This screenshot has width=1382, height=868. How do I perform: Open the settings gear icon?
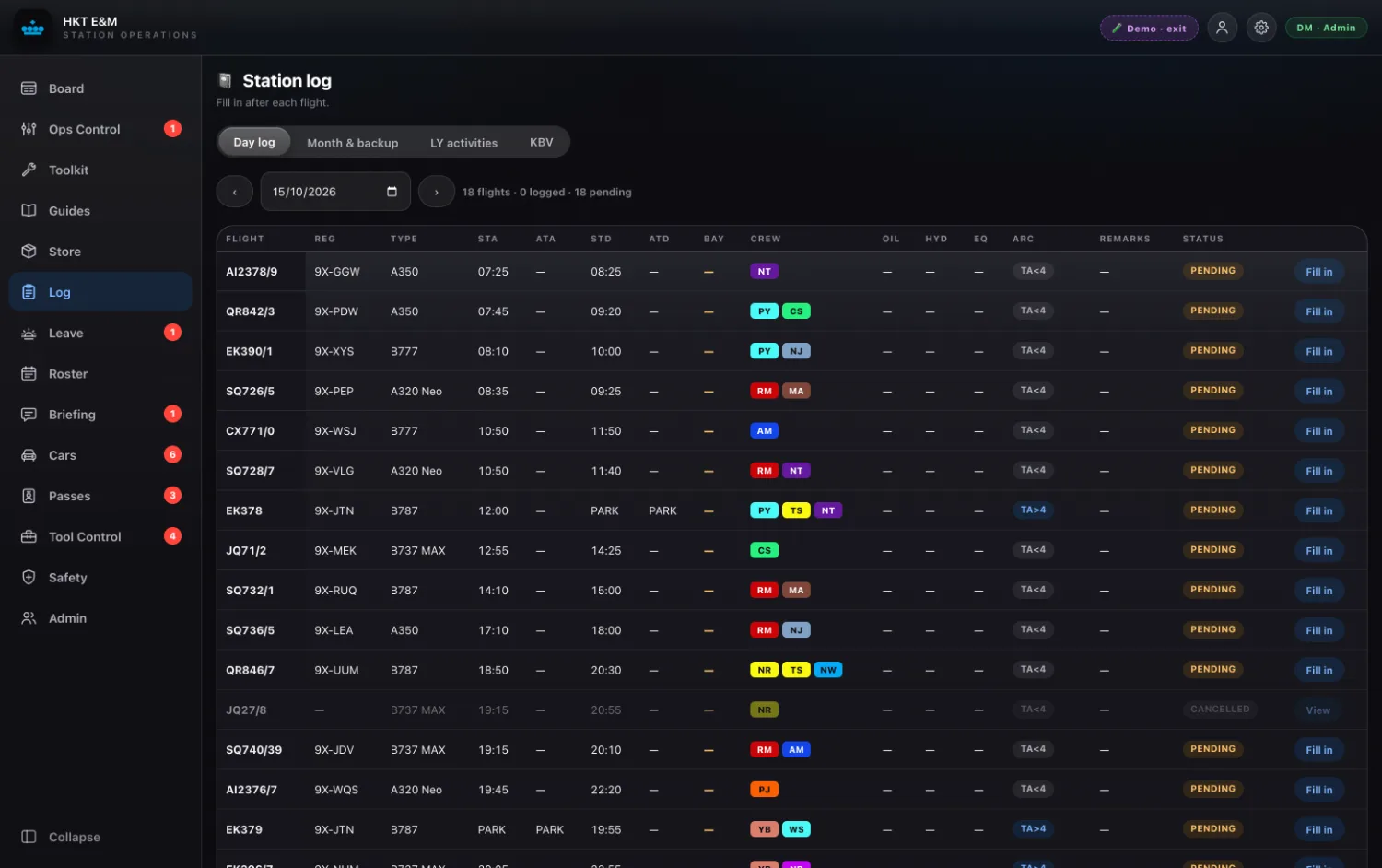click(1261, 28)
